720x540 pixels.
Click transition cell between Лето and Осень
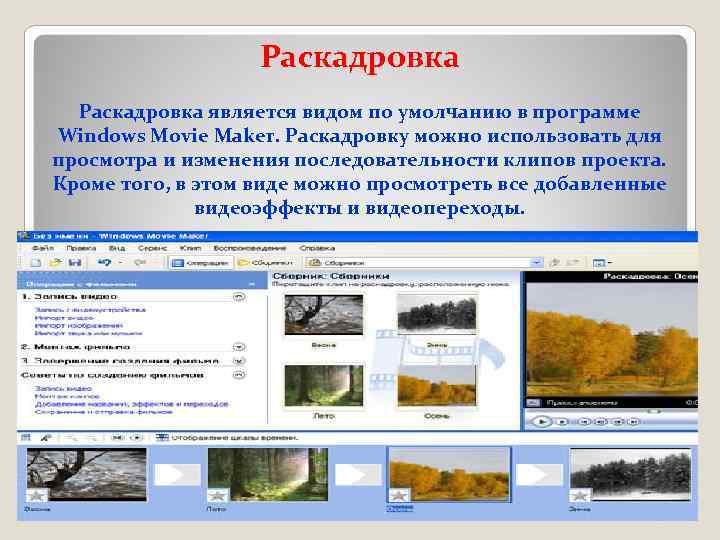pos(358,474)
